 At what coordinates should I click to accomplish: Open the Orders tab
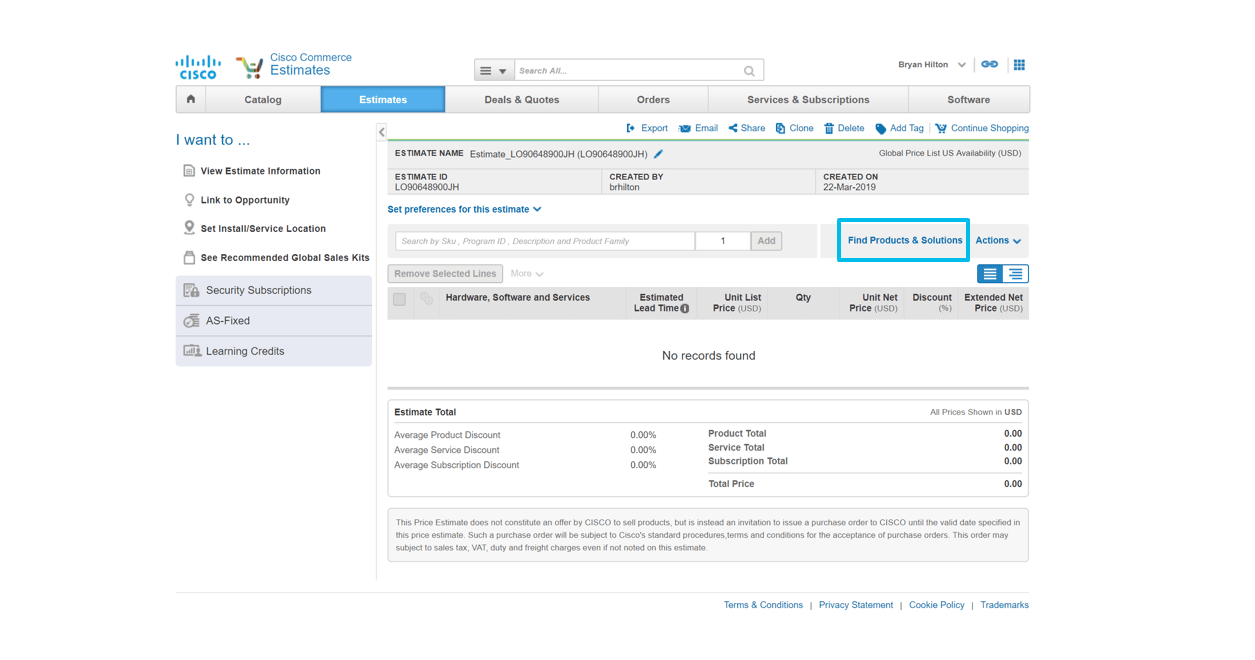653,99
